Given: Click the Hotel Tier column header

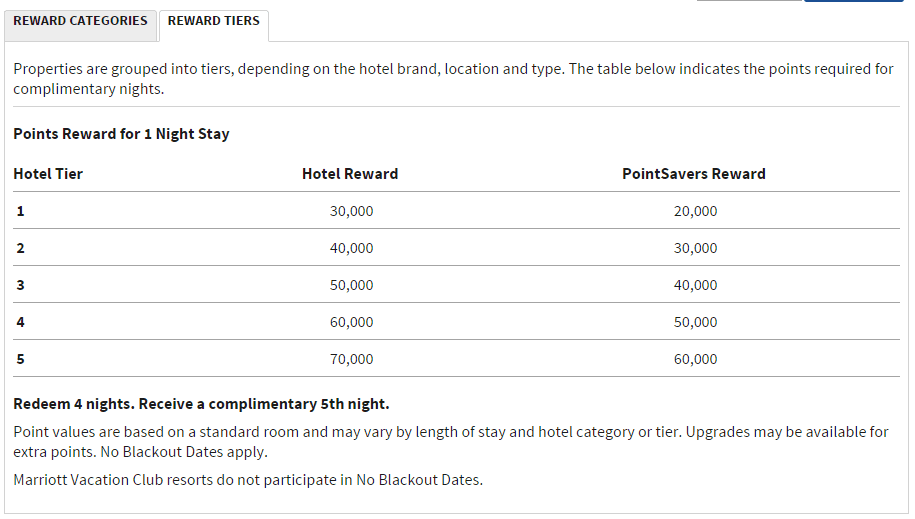Looking at the screenshot, I should (x=48, y=174).
